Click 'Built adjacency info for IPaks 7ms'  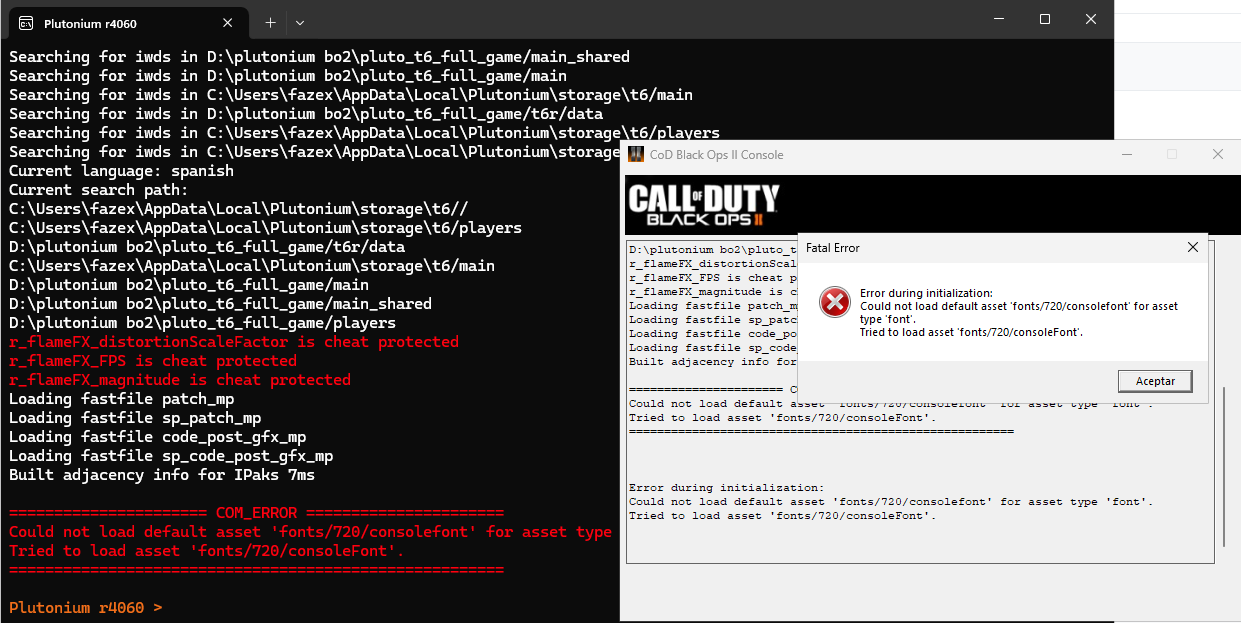(162, 475)
